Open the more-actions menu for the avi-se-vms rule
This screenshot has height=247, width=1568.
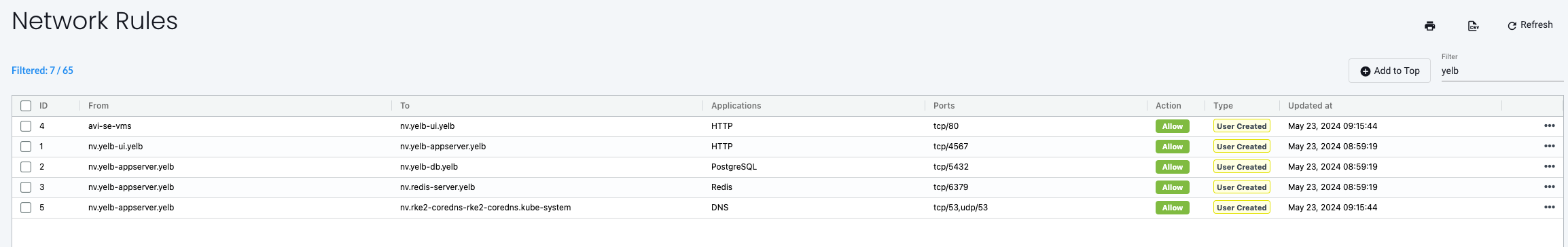pyautogui.click(x=1549, y=126)
